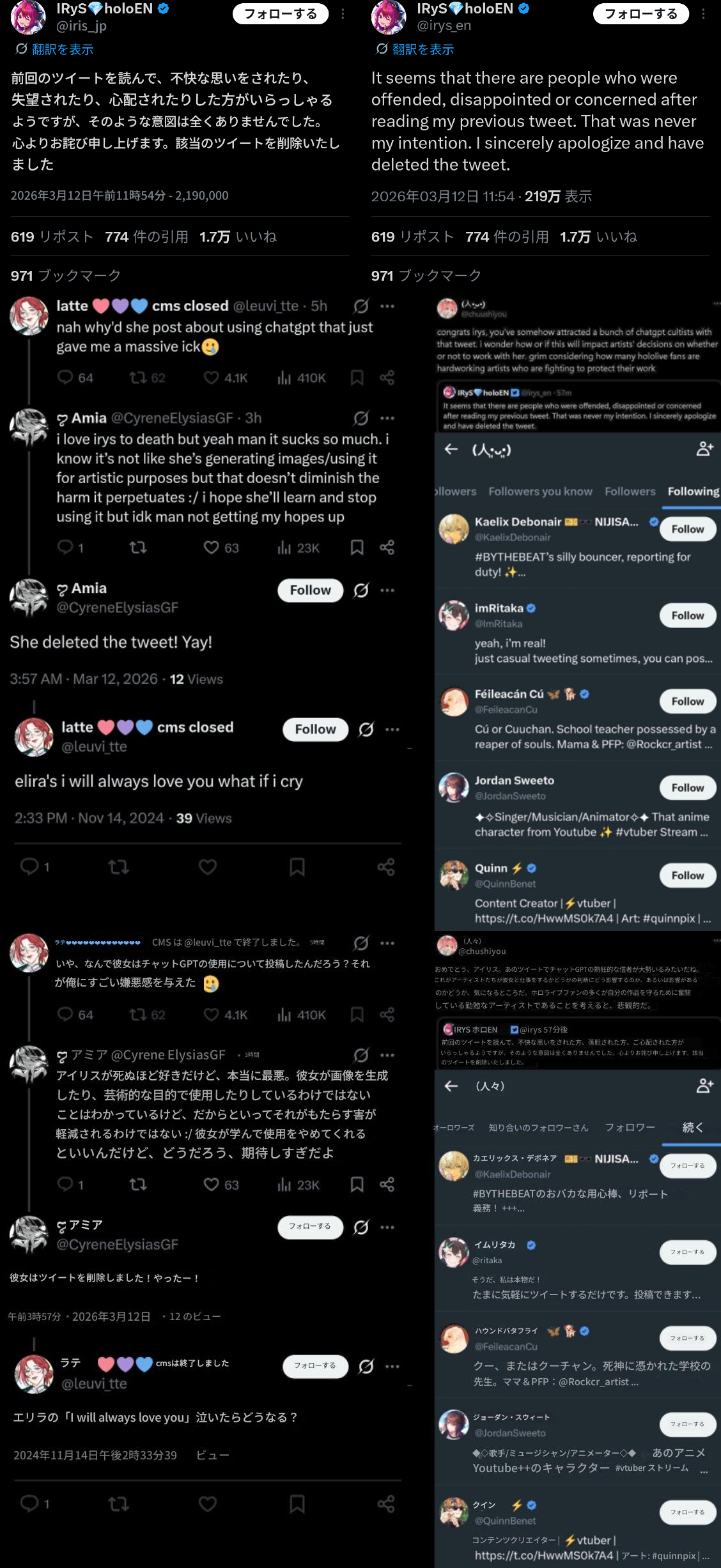
Task: Click フォローする on @iris_jp
Action: [281, 13]
